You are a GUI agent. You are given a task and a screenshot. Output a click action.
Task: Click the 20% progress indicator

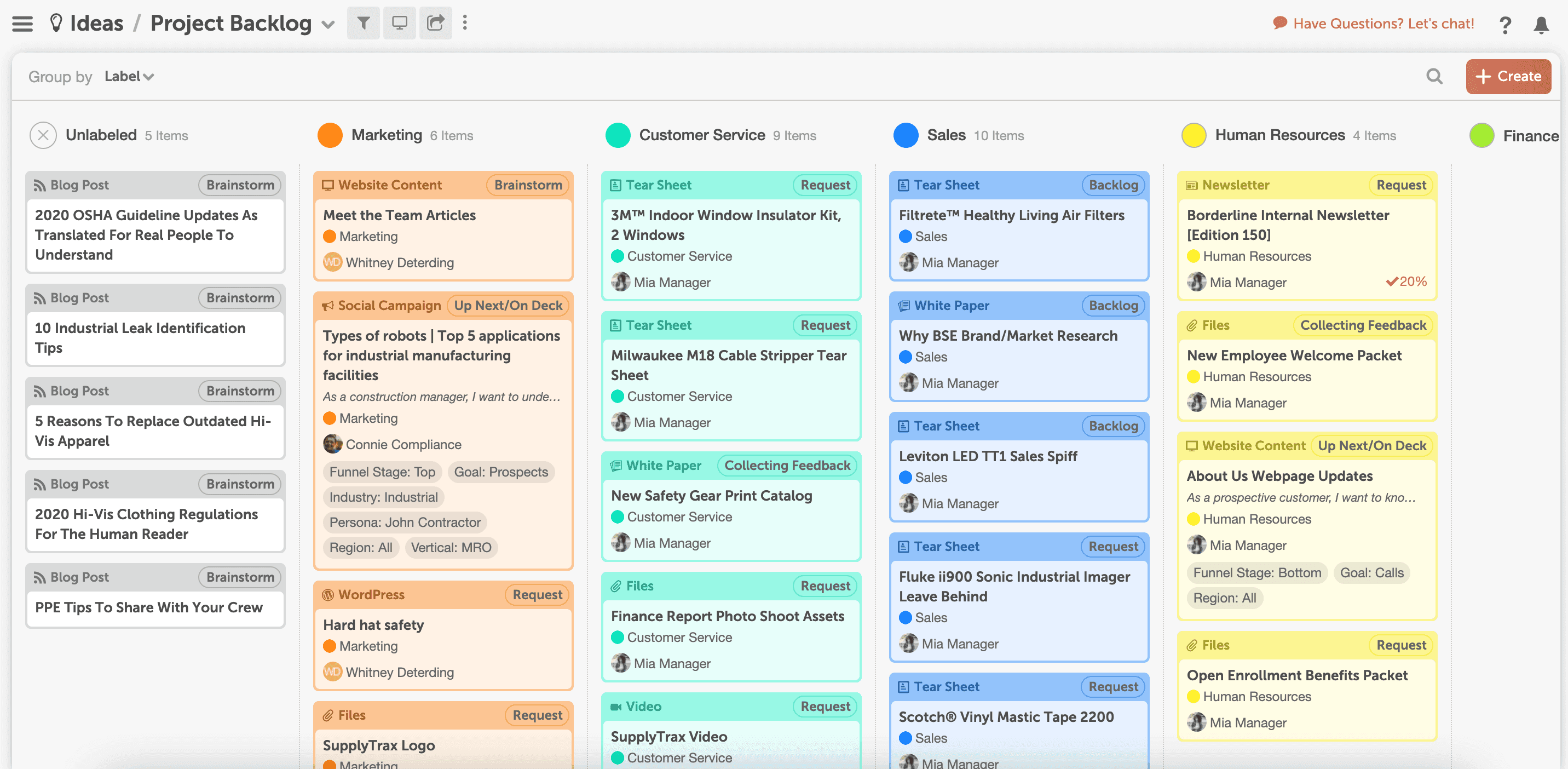click(x=1406, y=282)
